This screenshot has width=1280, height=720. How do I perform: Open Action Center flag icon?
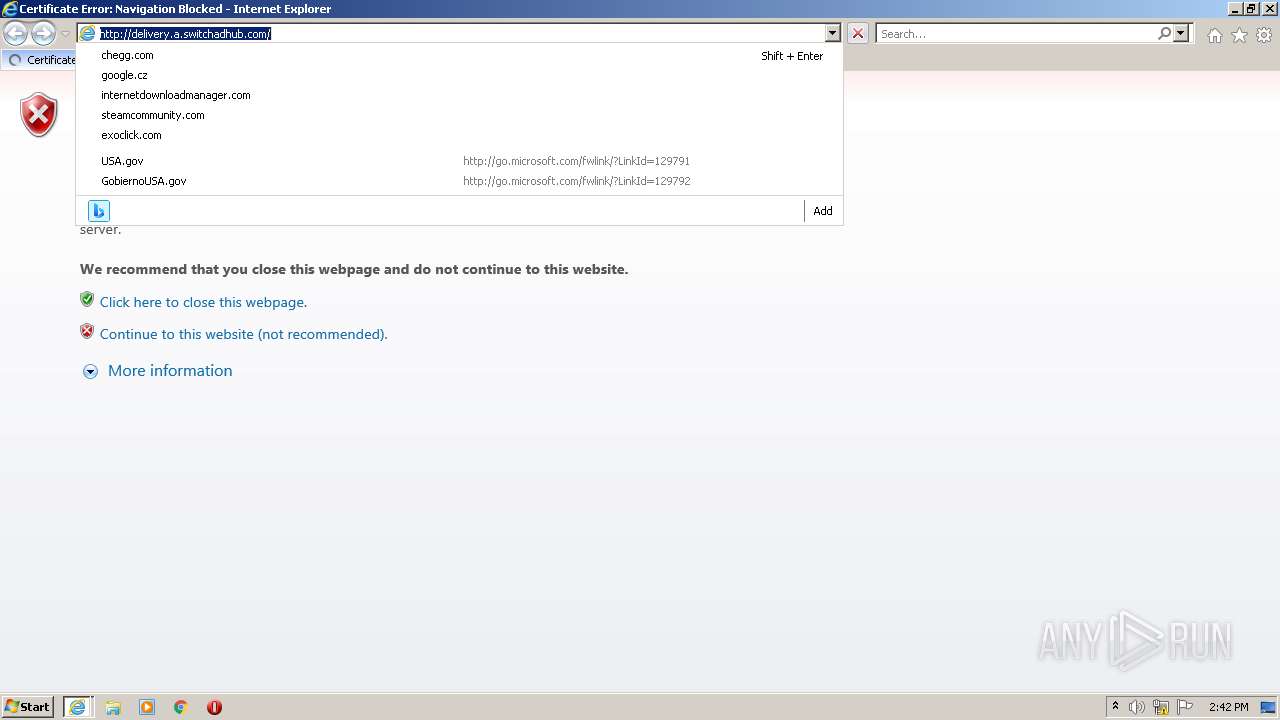[x=1185, y=707]
